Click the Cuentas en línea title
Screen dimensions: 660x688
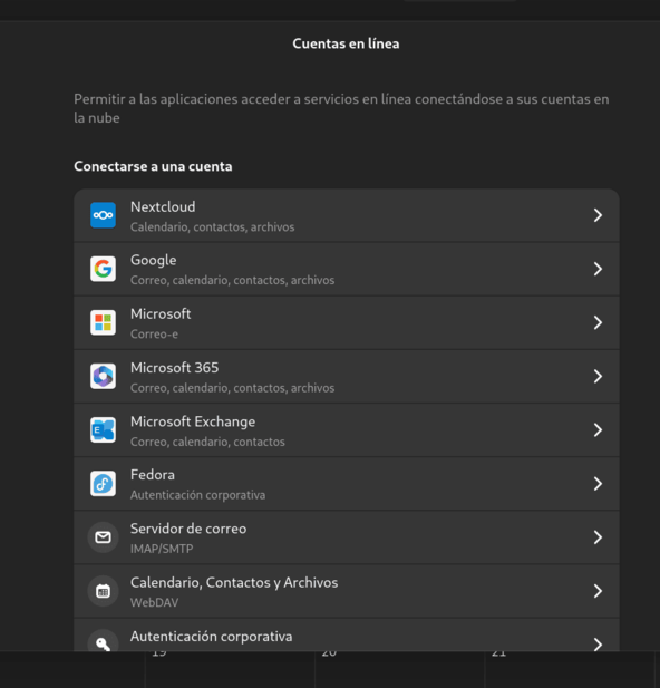pos(346,43)
